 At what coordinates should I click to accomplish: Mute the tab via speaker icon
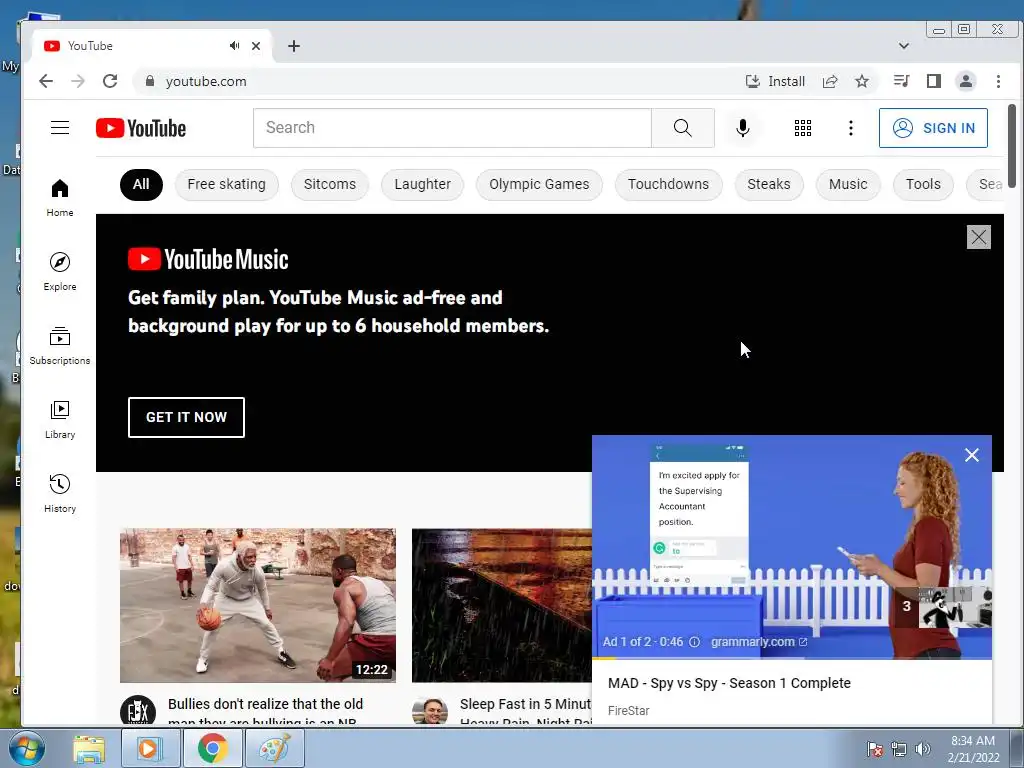point(234,46)
